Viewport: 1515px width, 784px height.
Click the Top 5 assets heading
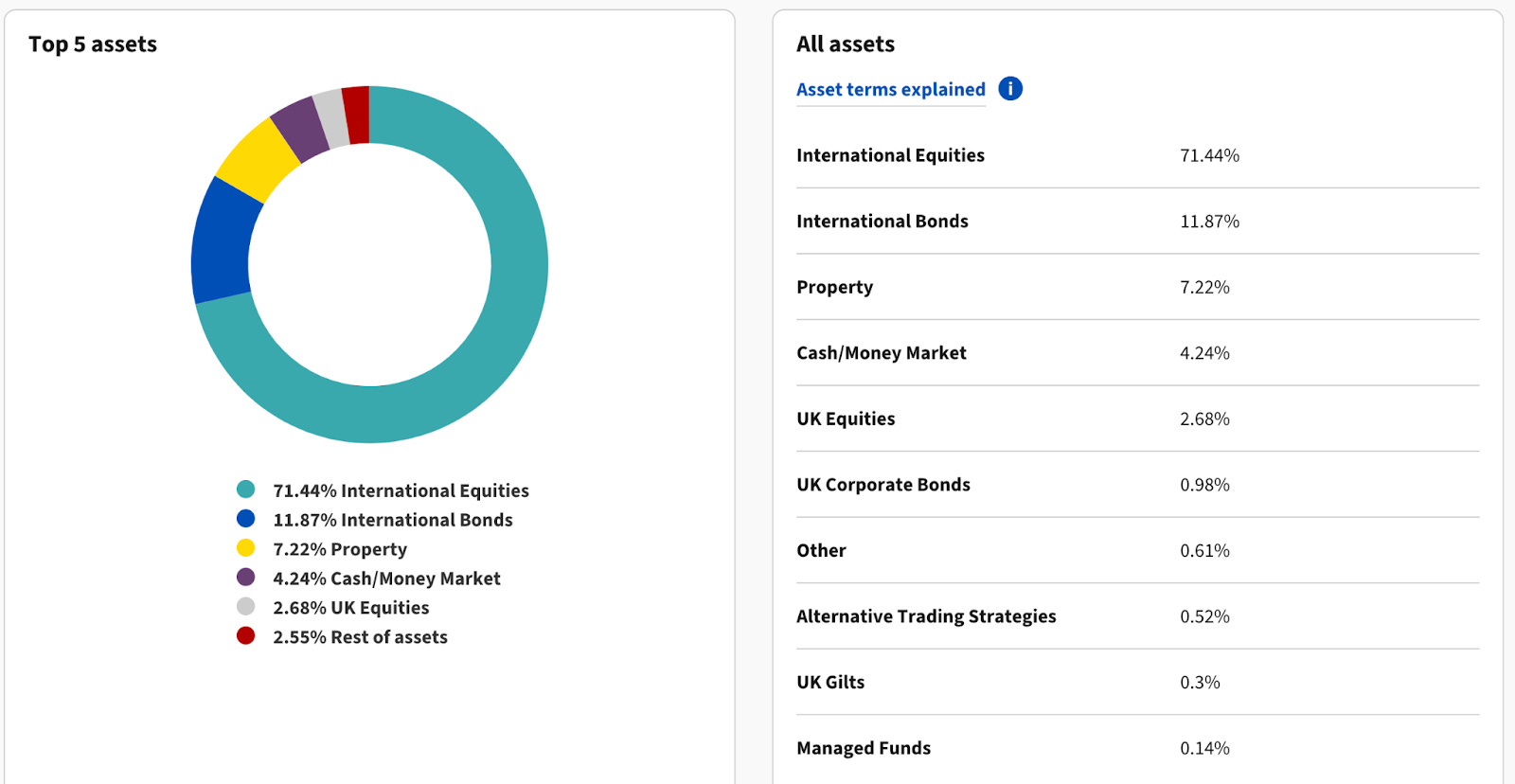93,45
